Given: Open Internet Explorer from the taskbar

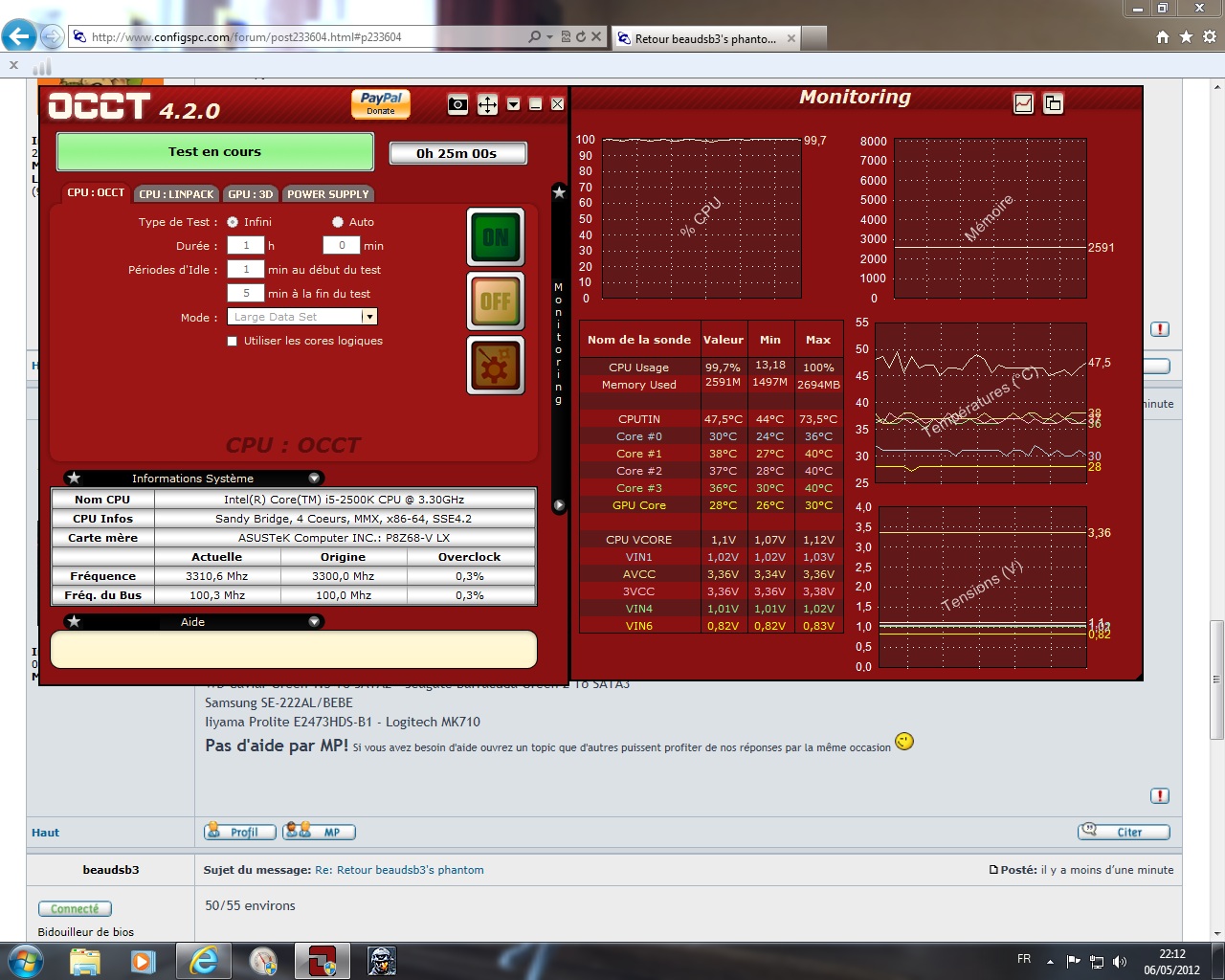Looking at the screenshot, I should [204, 960].
